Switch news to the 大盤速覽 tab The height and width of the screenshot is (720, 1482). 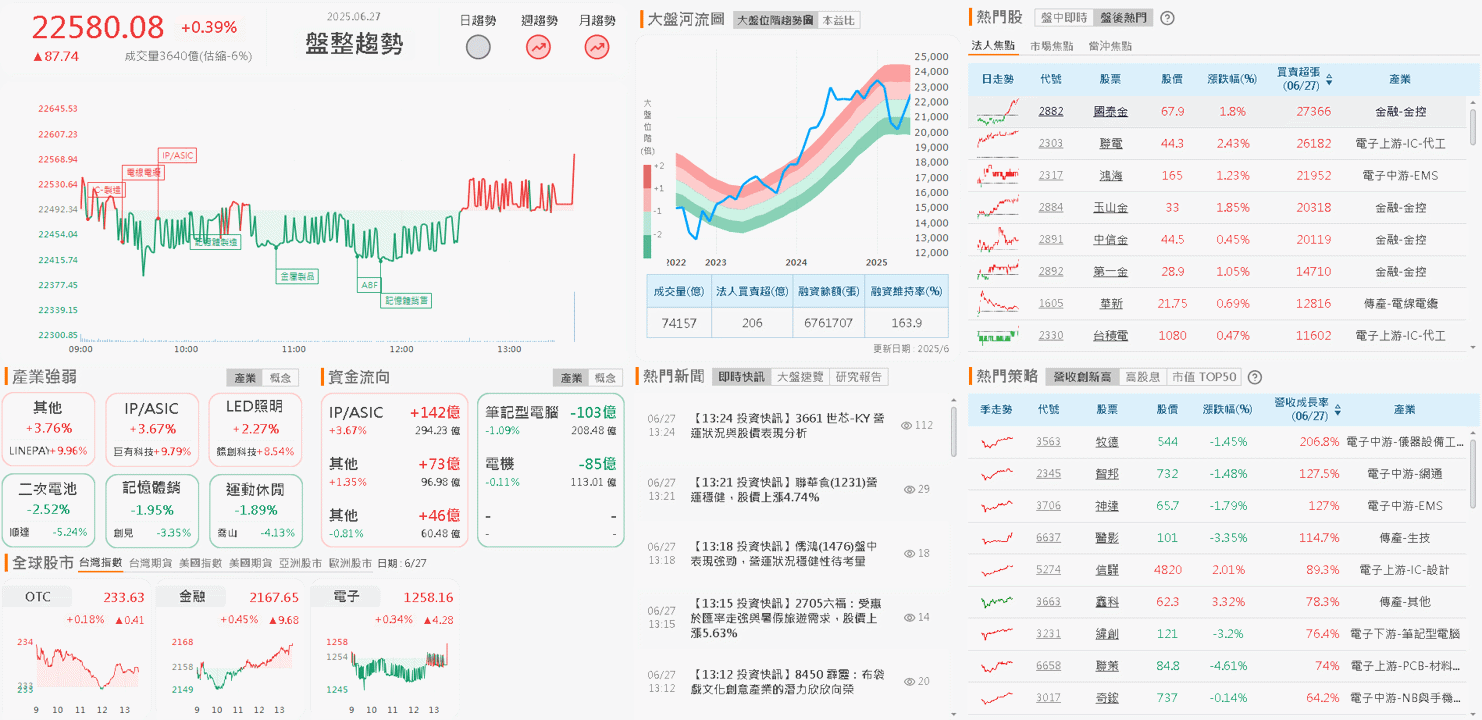pos(800,377)
